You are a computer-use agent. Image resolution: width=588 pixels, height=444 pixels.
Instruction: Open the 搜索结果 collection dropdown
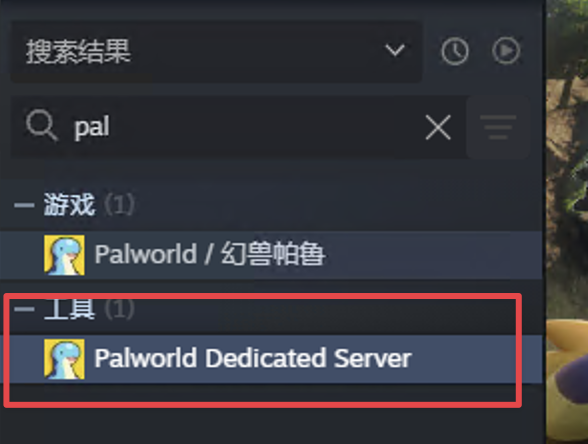[216, 51]
